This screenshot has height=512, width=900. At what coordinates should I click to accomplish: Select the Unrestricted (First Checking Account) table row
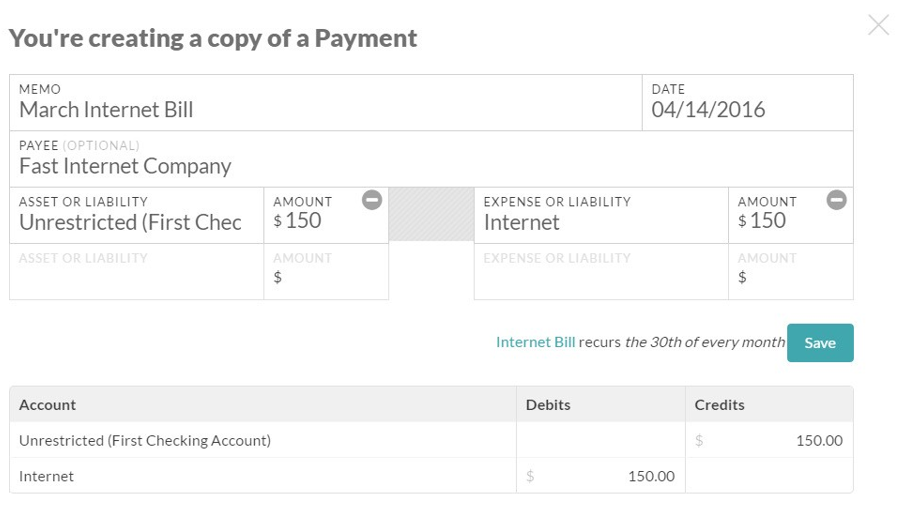point(431,440)
